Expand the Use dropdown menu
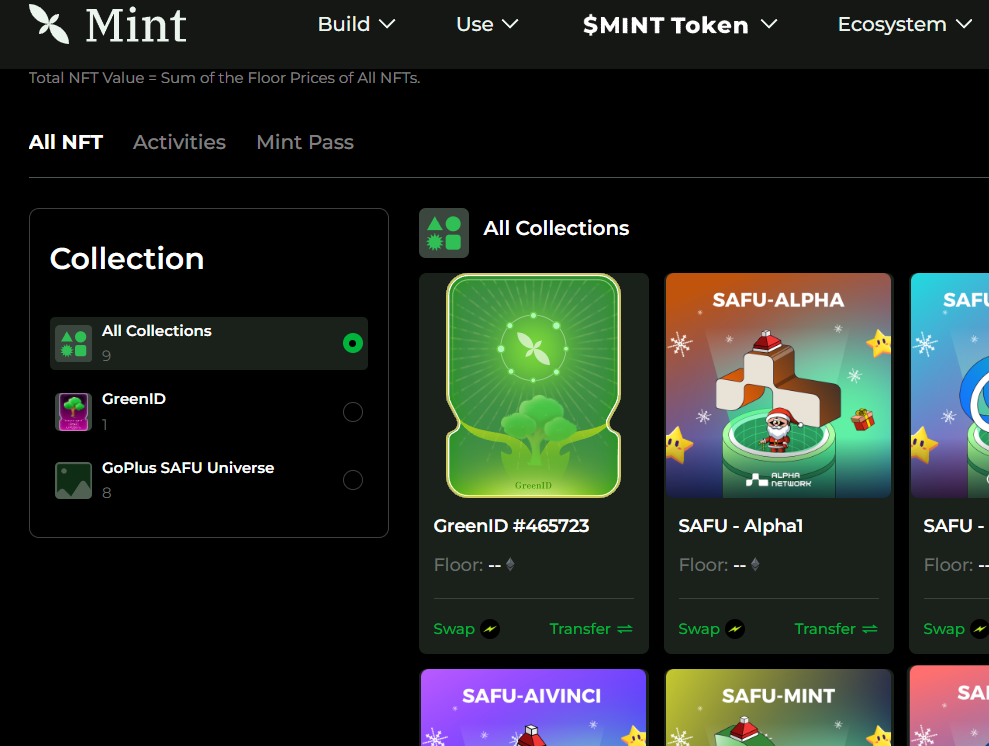Viewport: 989px width, 746px height. pyautogui.click(x=487, y=24)
